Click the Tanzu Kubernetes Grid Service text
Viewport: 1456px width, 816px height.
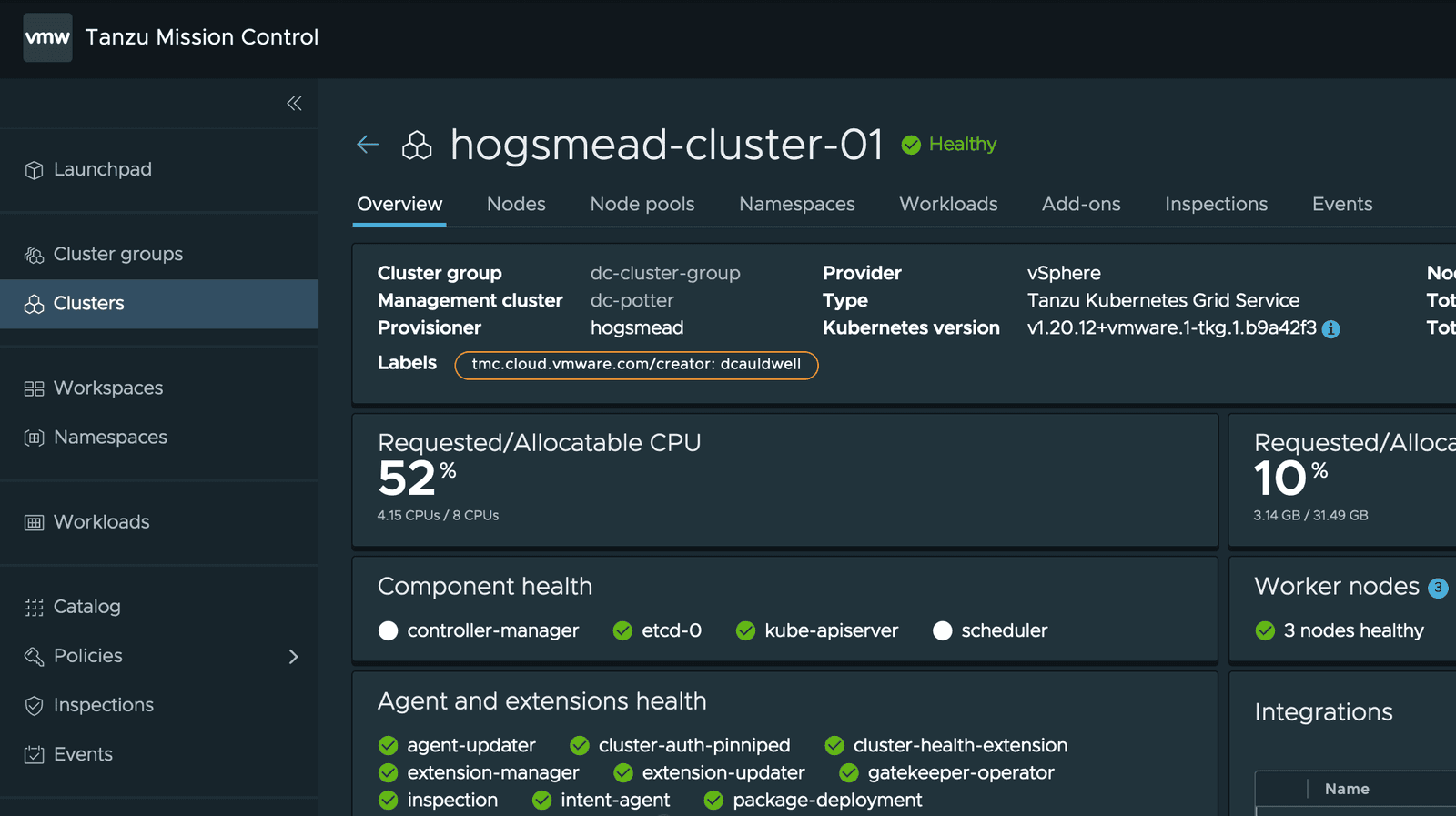[1163, 300]
